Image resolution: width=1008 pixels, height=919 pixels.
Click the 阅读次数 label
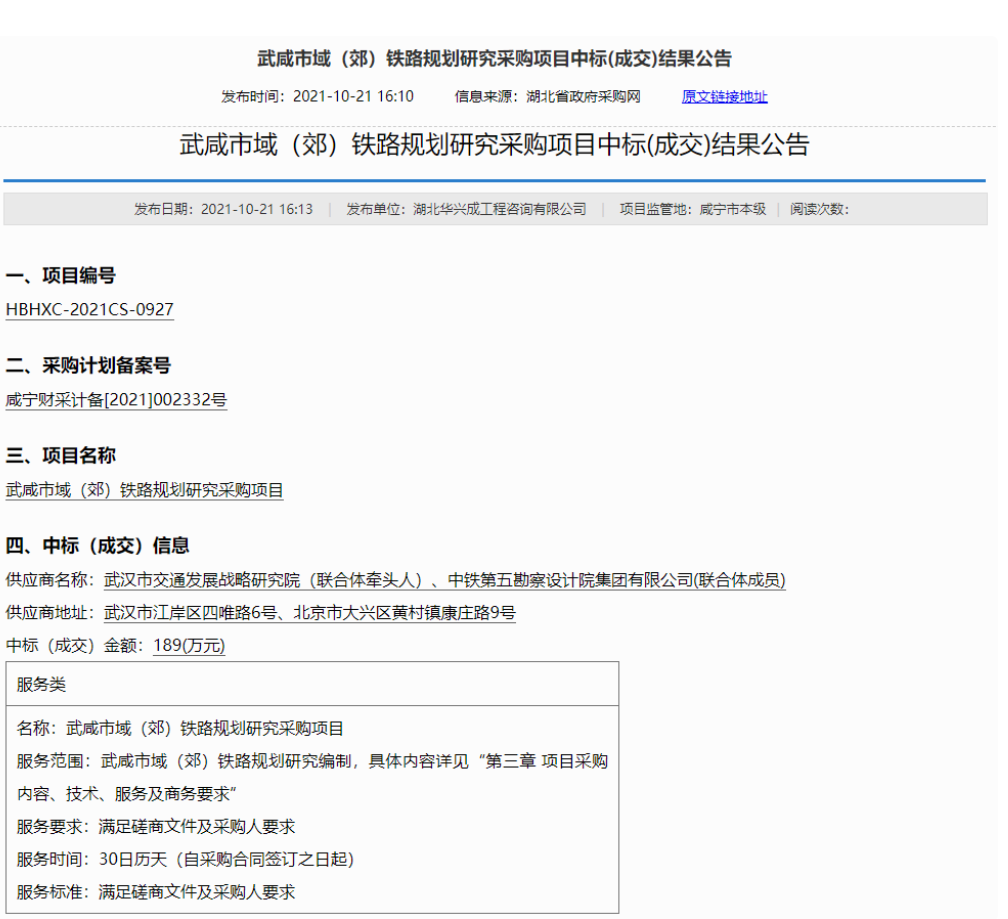(x=819, y=209)
